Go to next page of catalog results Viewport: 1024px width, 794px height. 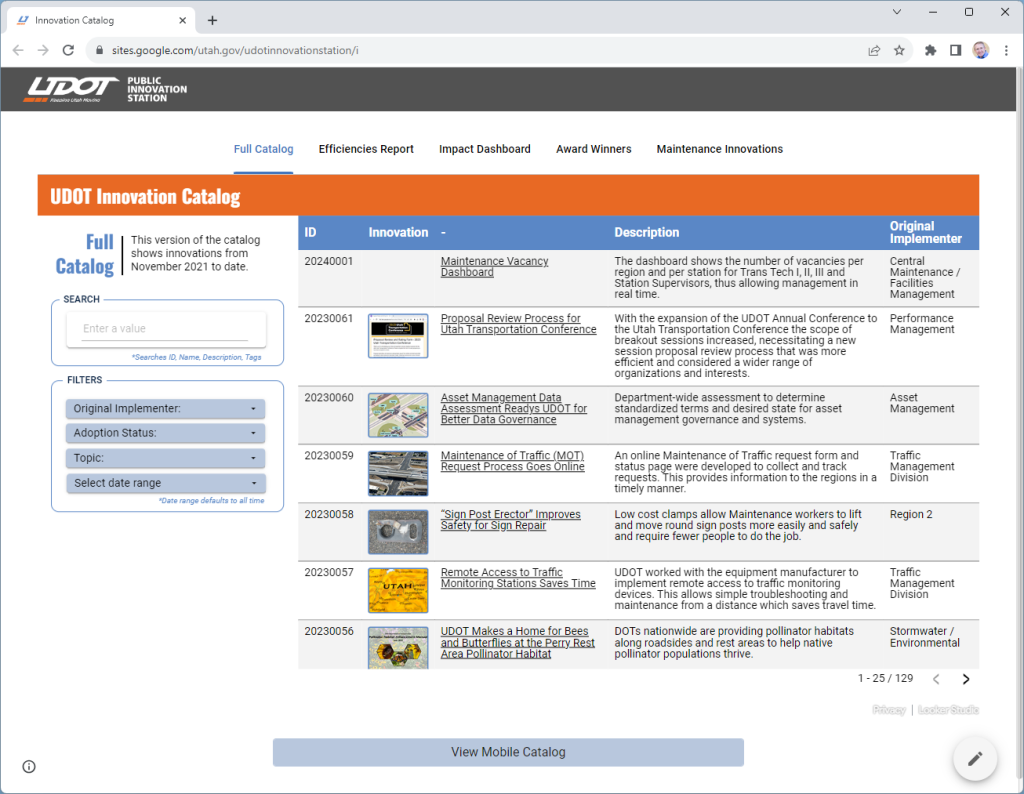pyautogui.click(x=966, y=679)
